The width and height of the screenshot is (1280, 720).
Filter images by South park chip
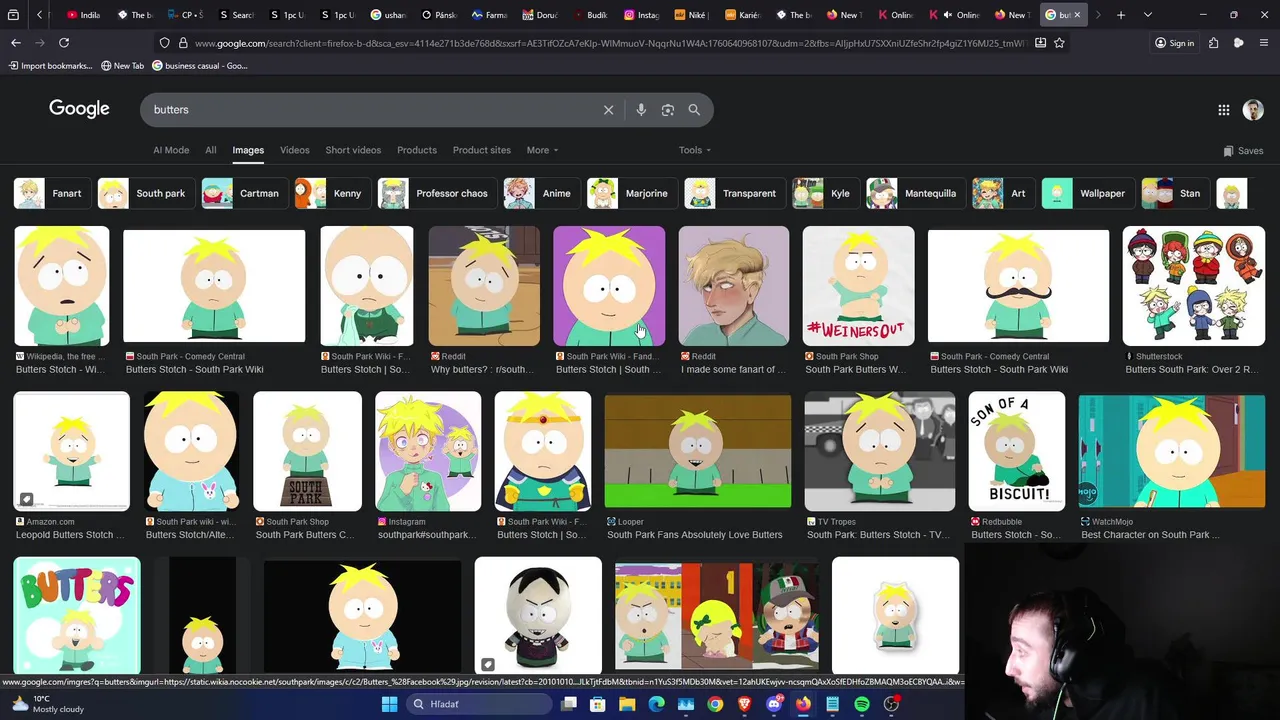tap(145, 193)
